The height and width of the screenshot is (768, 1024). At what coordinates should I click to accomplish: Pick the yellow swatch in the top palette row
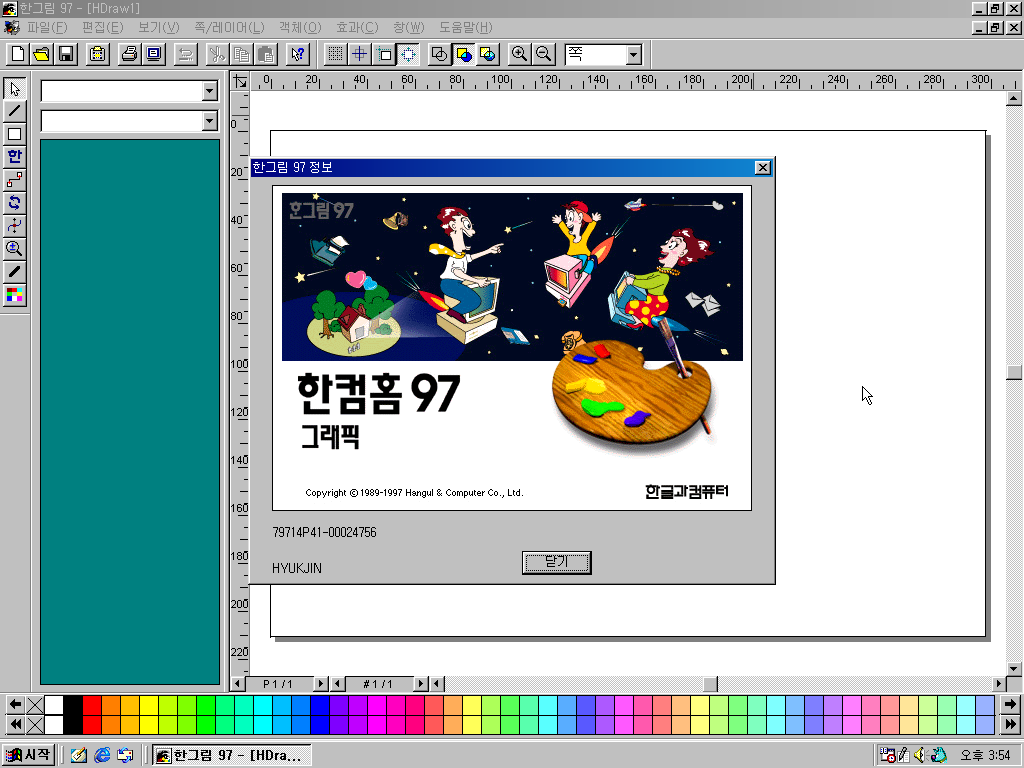(149, 705)
